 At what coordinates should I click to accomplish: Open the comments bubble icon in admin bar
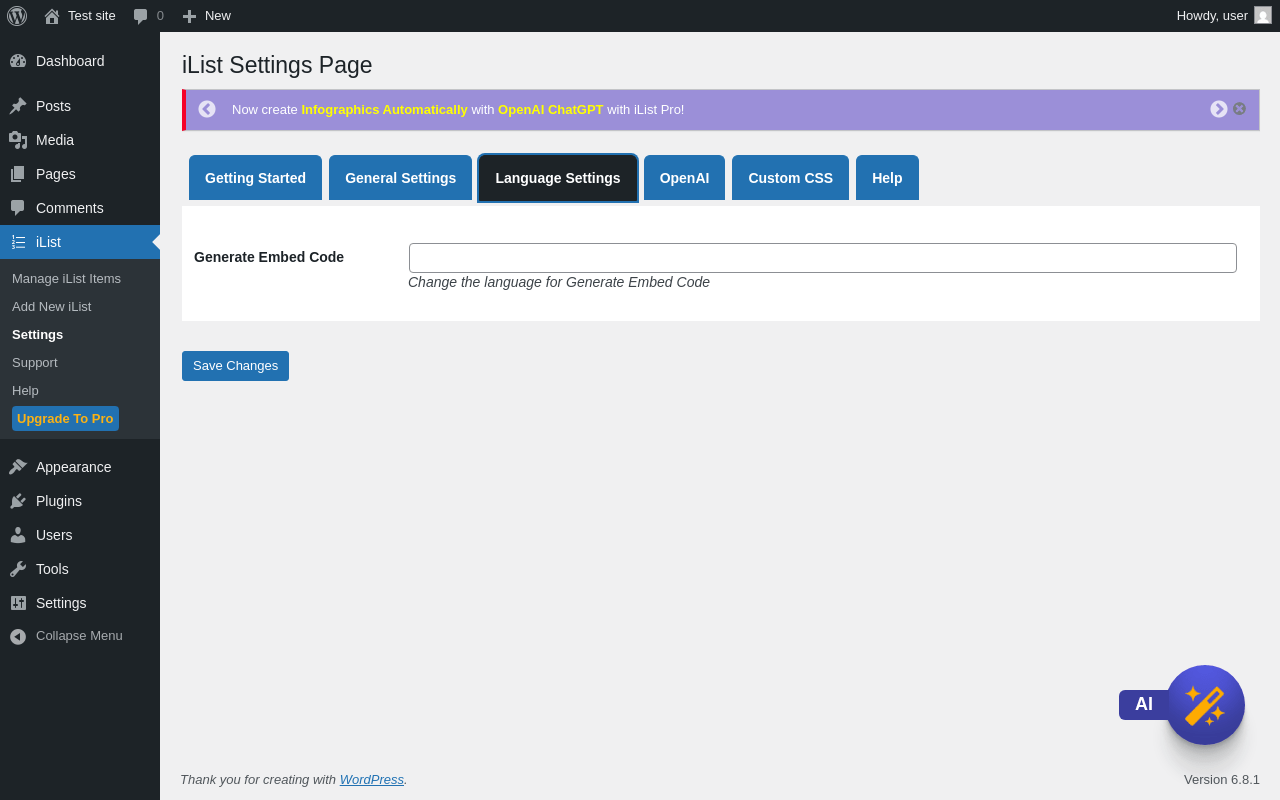pos(141,16)
